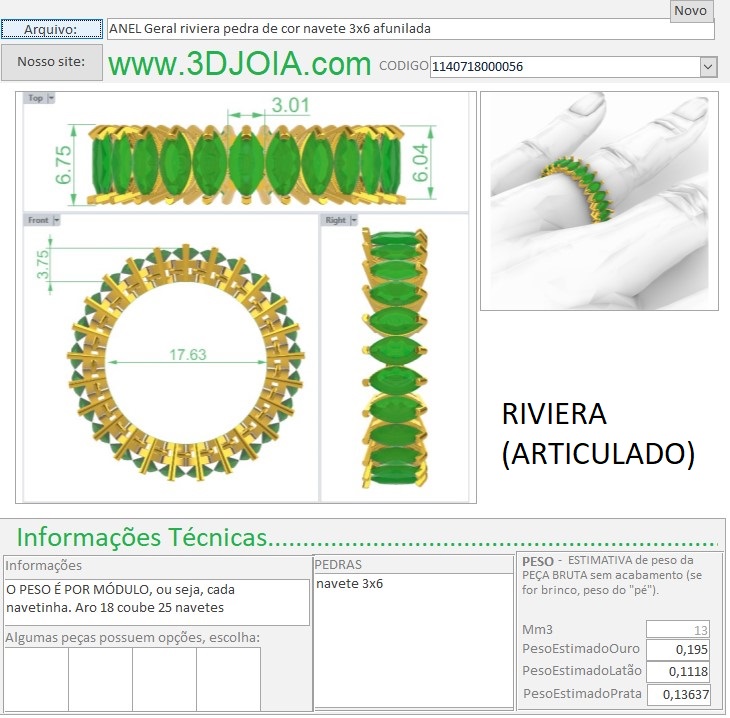Open the Front viewport label dropdown

(x=56, y=219)
